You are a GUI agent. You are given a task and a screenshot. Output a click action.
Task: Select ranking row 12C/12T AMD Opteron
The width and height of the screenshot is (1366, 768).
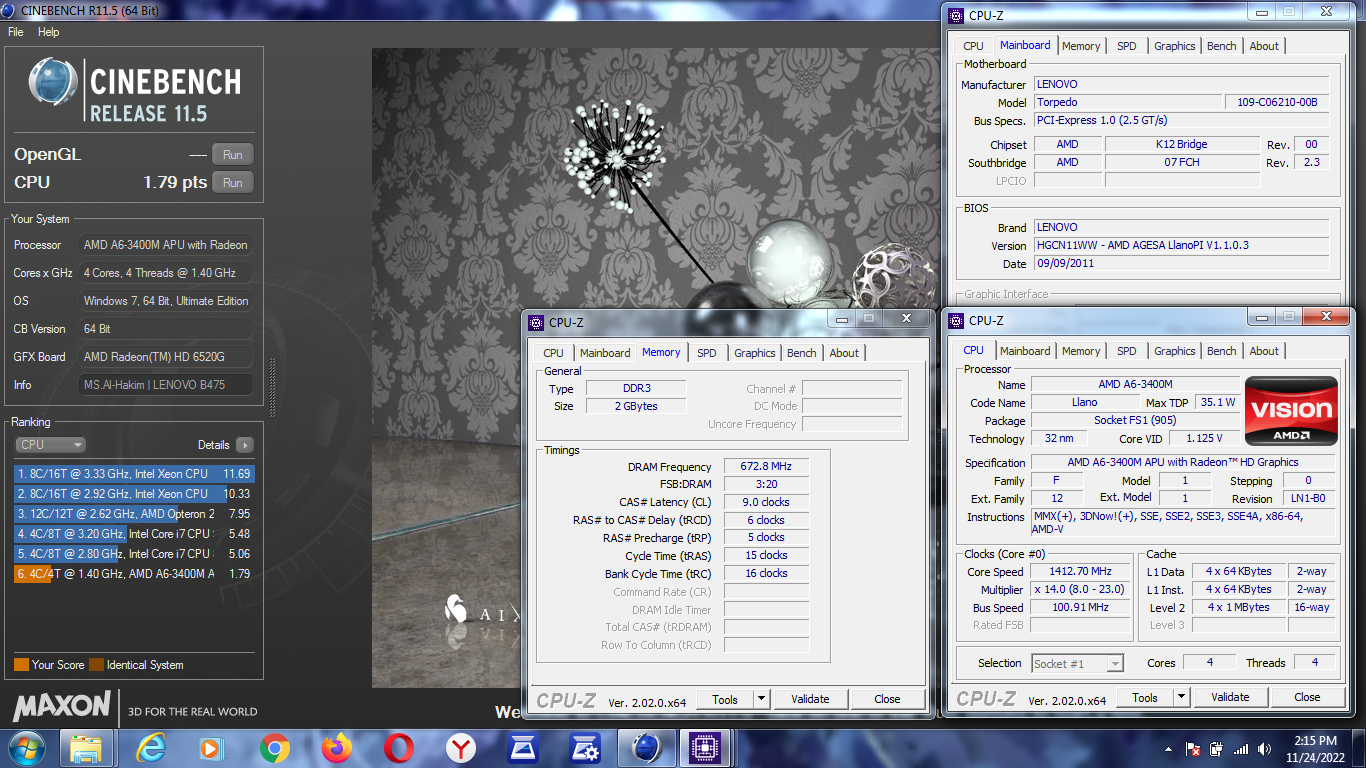tap(134, 514)
